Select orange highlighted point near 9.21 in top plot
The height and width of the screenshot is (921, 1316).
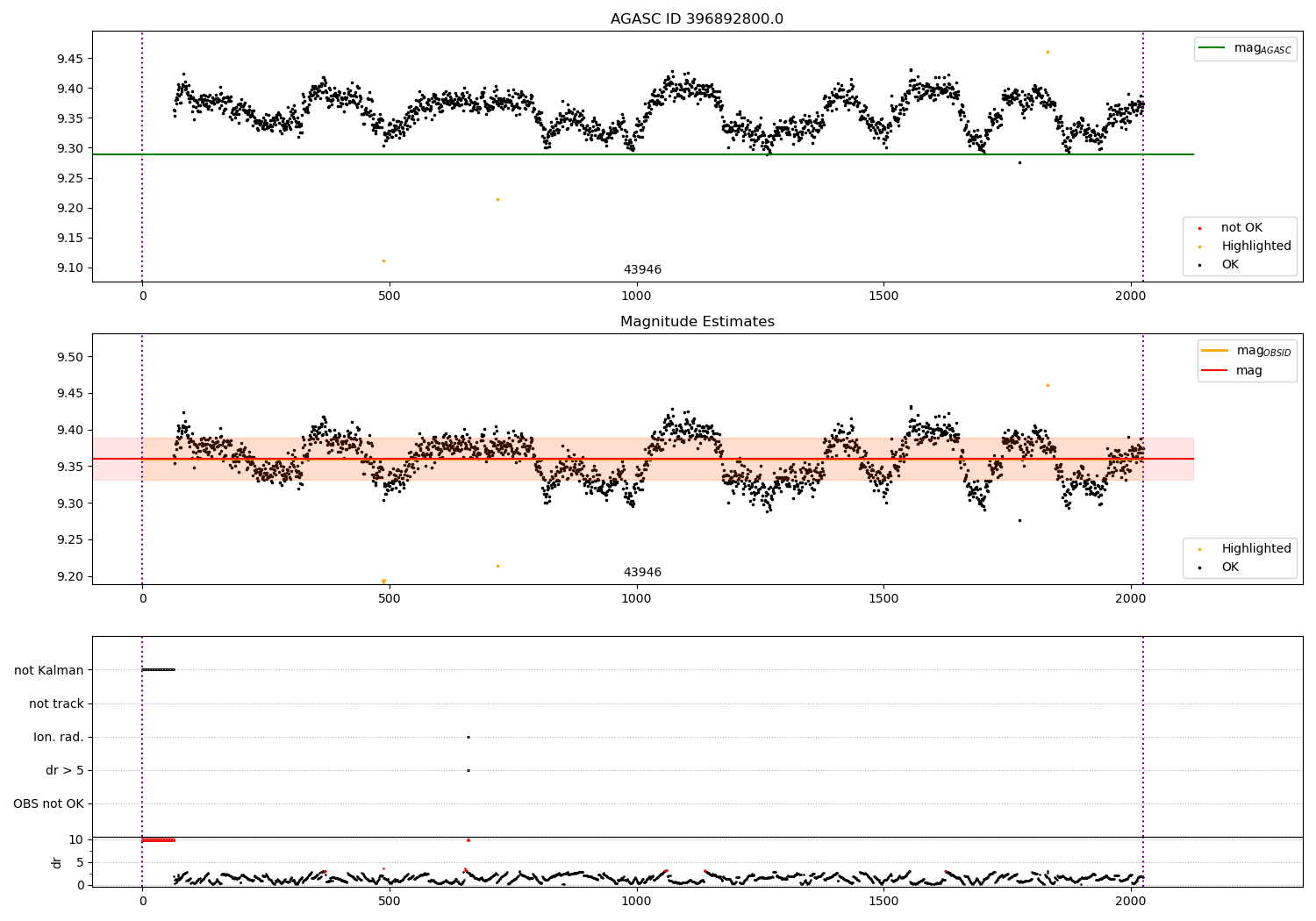pos(497,199)
